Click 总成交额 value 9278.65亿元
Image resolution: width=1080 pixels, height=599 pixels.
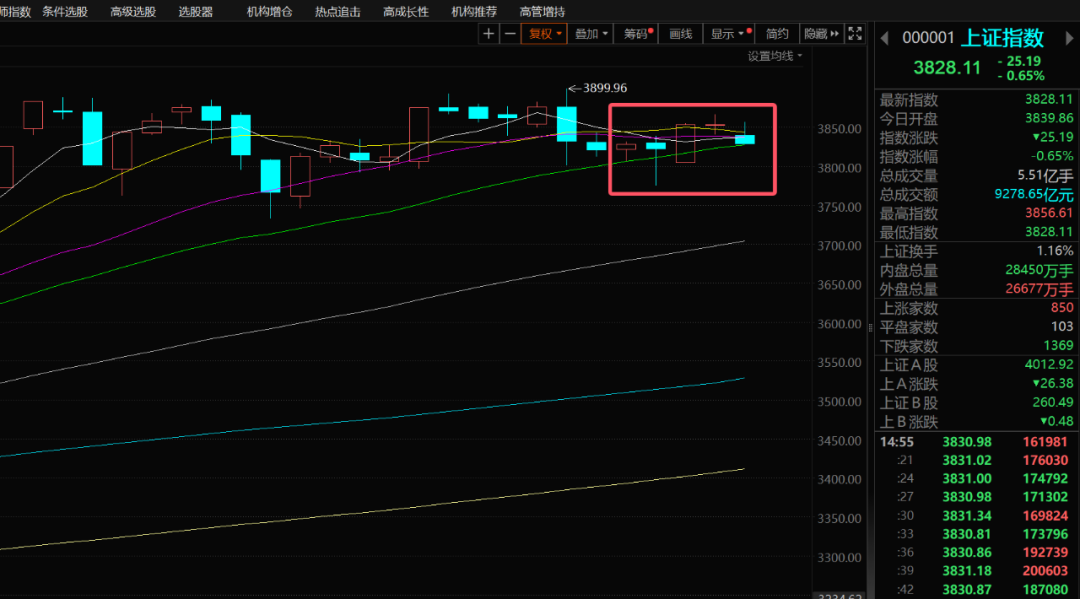point(1034,195)
